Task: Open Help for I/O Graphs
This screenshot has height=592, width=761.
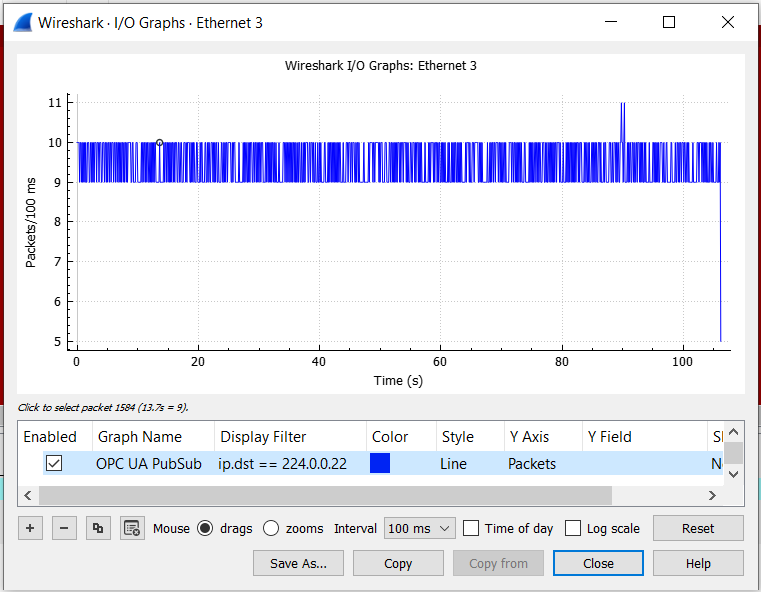Action: click(x=698, y=563)
